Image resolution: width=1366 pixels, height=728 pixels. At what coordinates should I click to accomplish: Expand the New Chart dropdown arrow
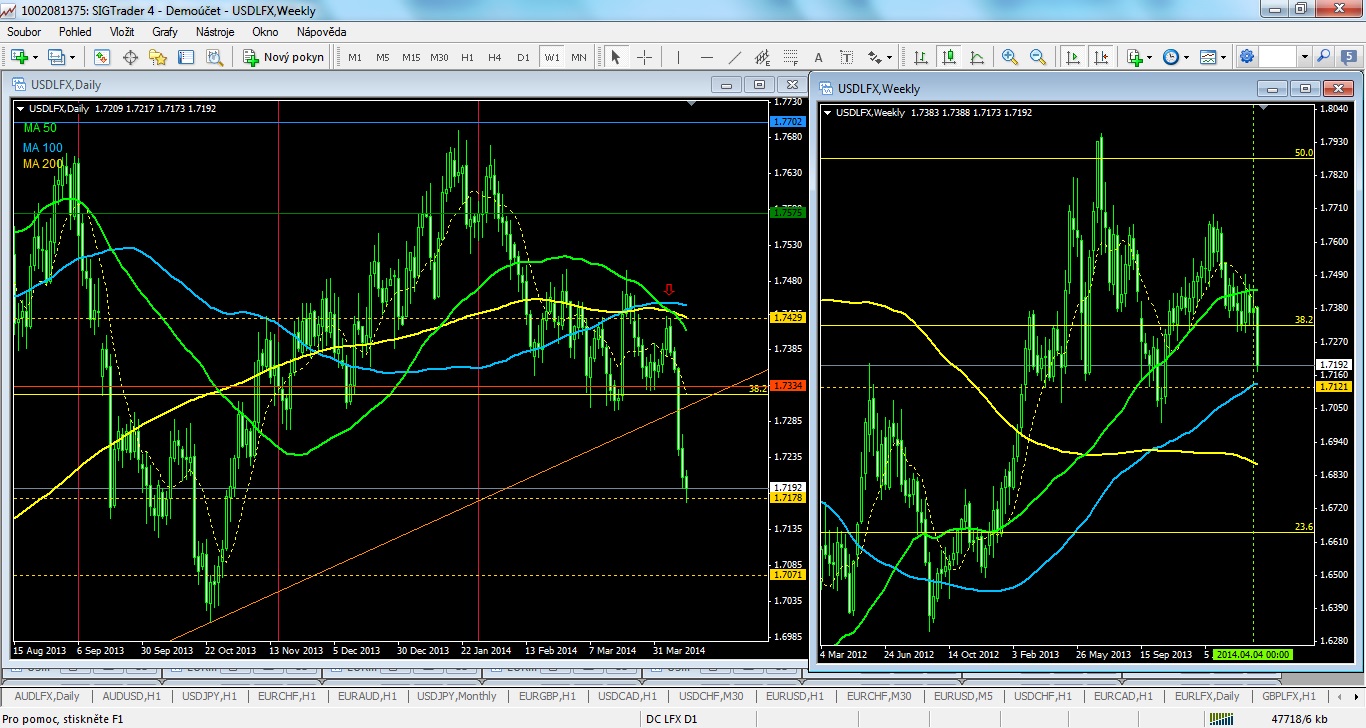[x=34, y=57]
